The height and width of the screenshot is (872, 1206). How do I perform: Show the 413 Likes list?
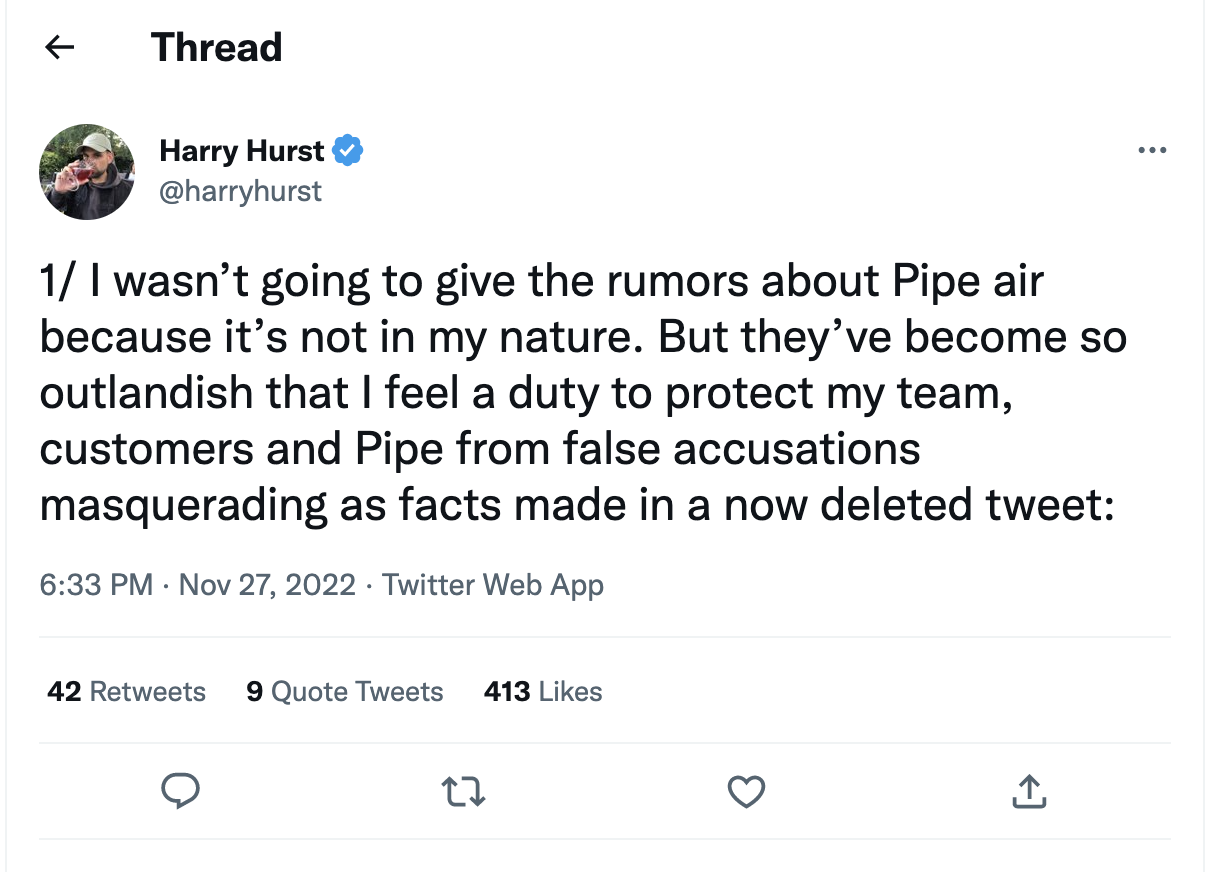tap(542, 691)
